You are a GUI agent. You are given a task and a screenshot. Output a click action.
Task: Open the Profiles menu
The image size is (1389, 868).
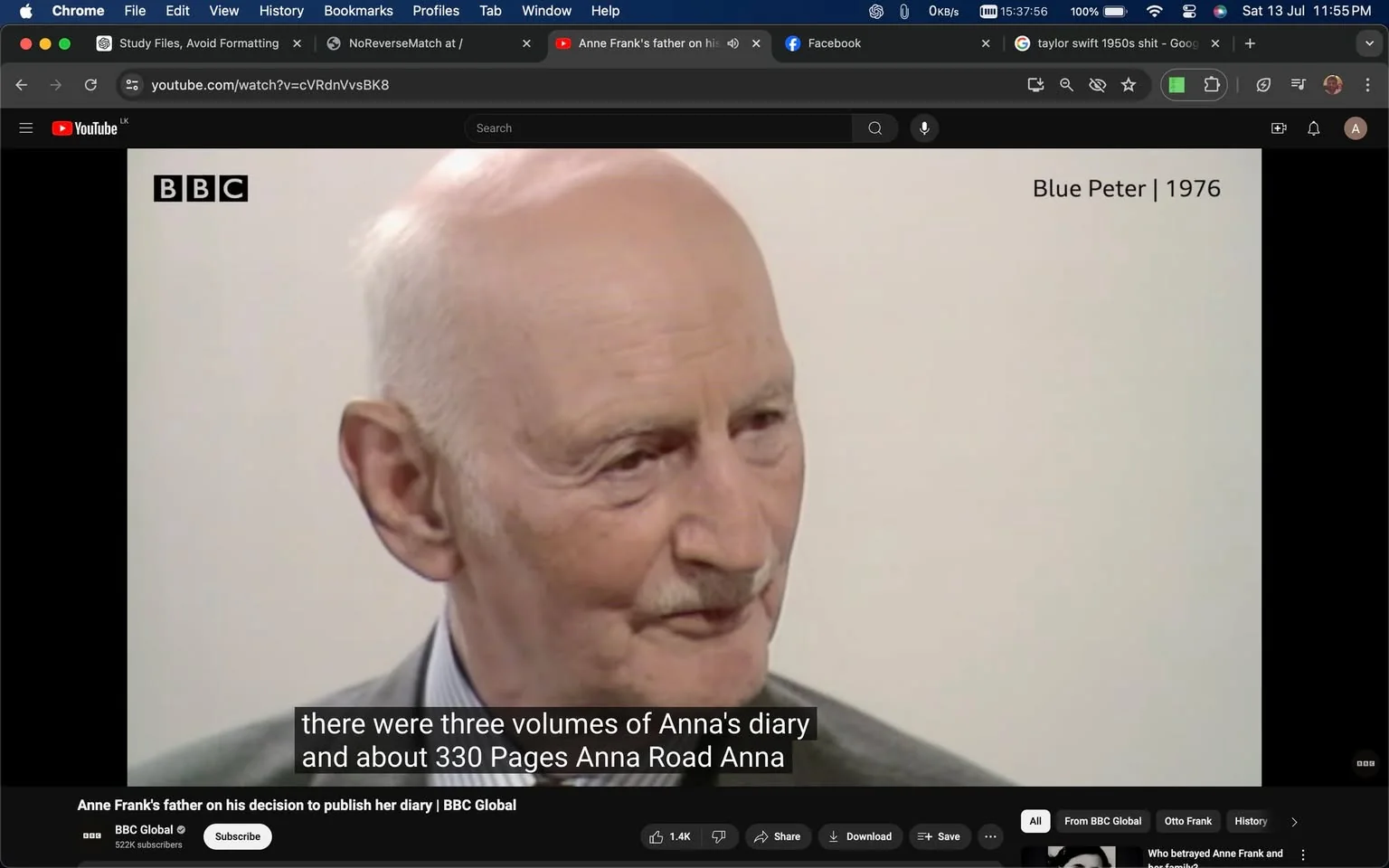click(x=436, y=11)
